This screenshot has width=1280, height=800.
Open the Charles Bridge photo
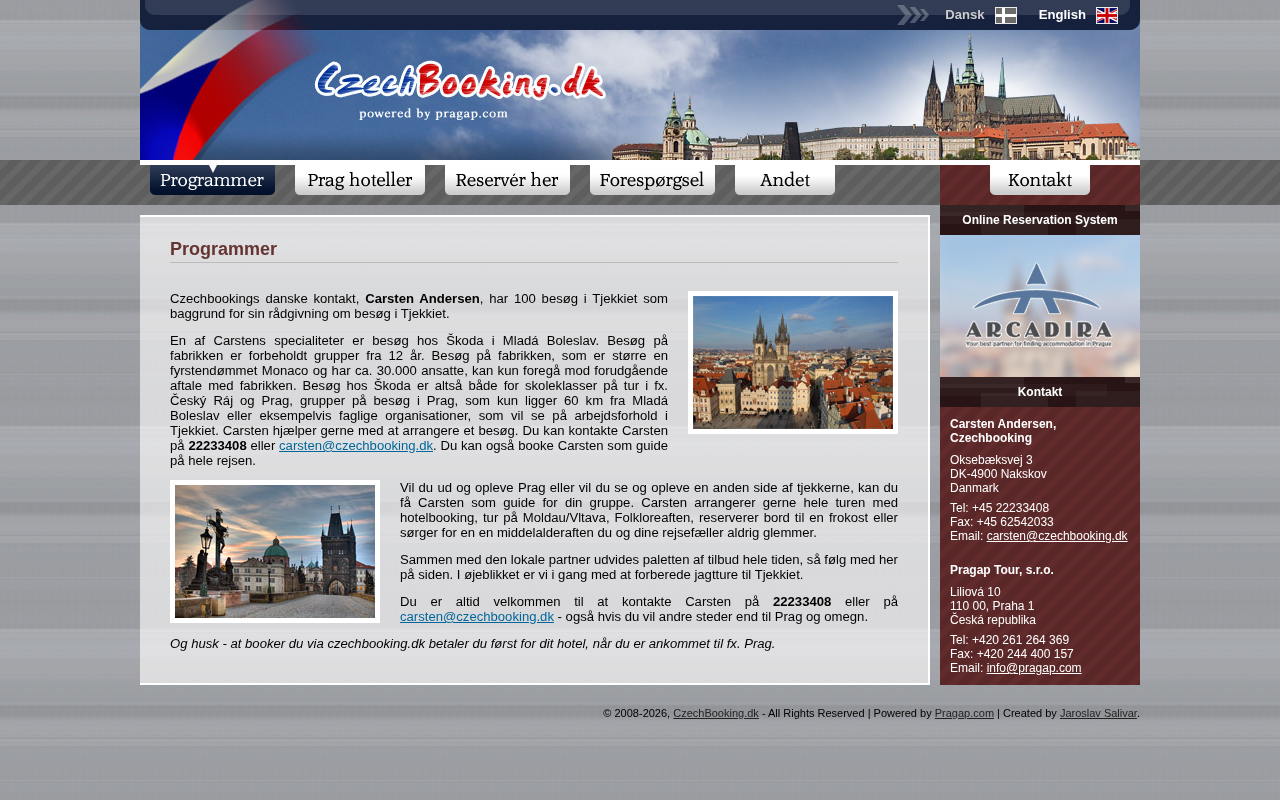pos(275,551)
